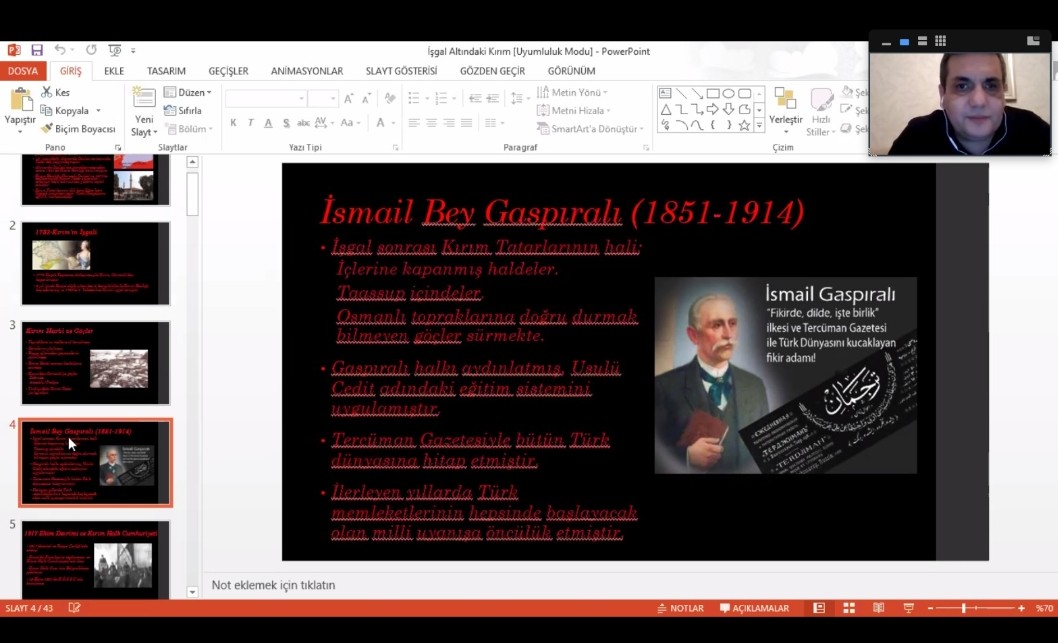This screenshot has width=1058, height=643.
Task: Select slide 2 thumbnail
Action: tap(95, 263)
